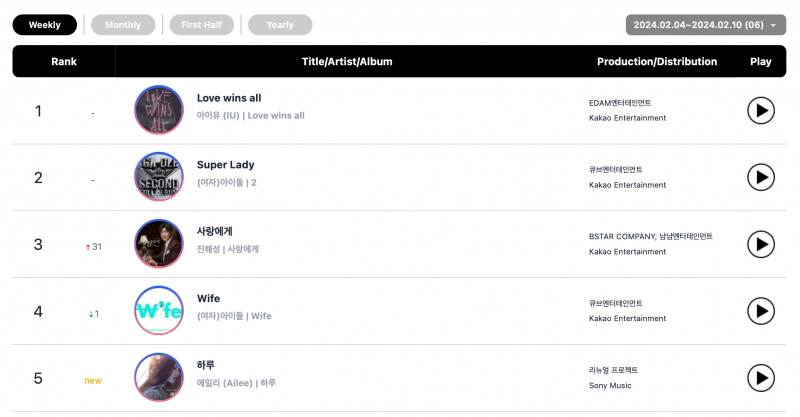The height and width of the screenshot is (417, 800).
Task: Switch to the Monthly chart tab
Action: pos(123,24)
